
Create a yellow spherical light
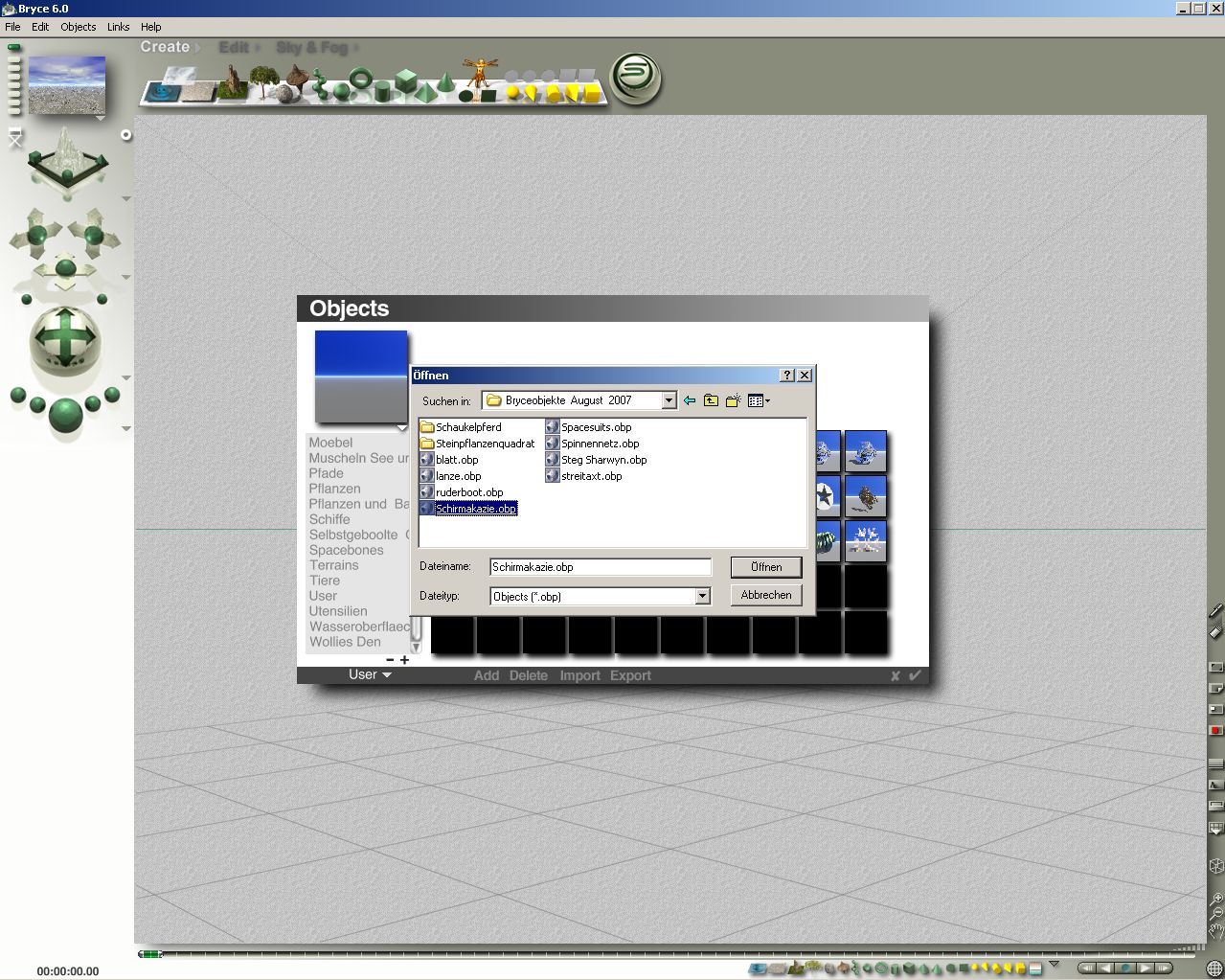click(x=513, y=93)
